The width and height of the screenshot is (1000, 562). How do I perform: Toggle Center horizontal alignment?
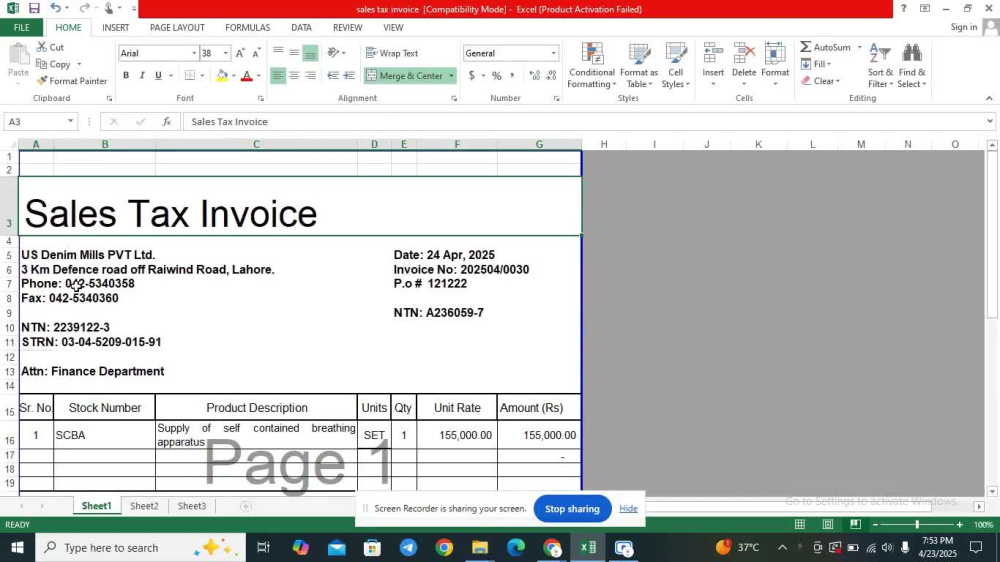294,75
